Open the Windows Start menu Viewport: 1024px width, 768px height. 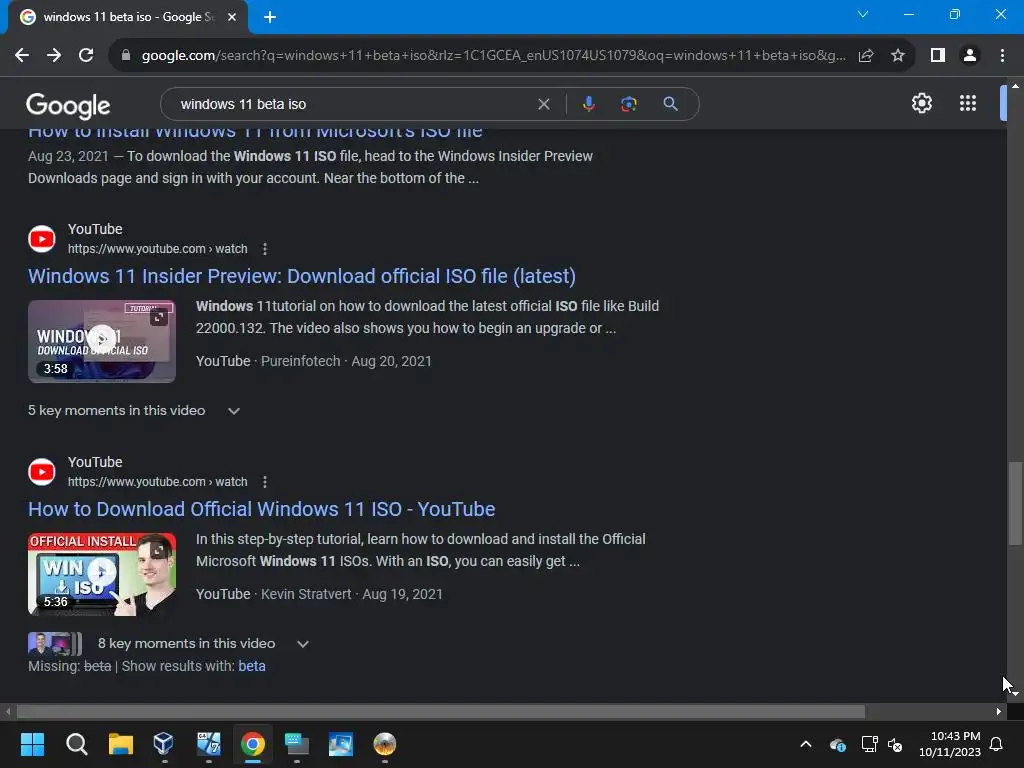[x=32, y=744]
